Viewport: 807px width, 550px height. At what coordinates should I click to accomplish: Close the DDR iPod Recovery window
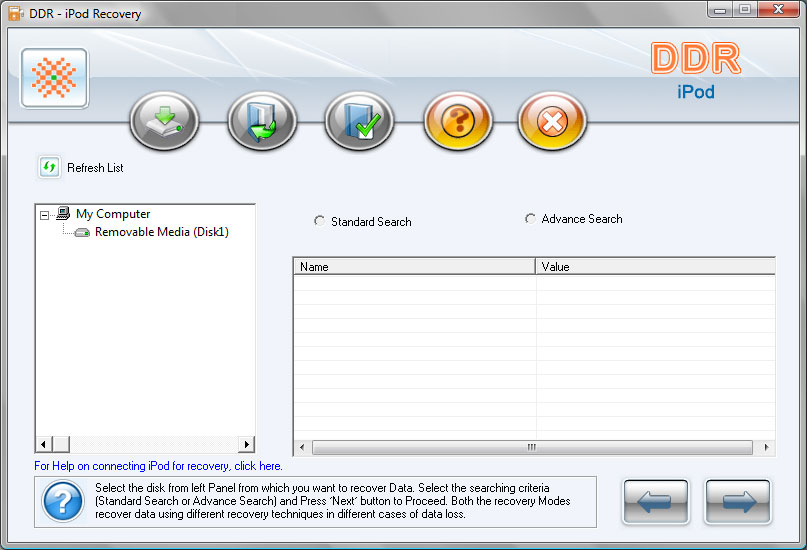click(778, 10)
